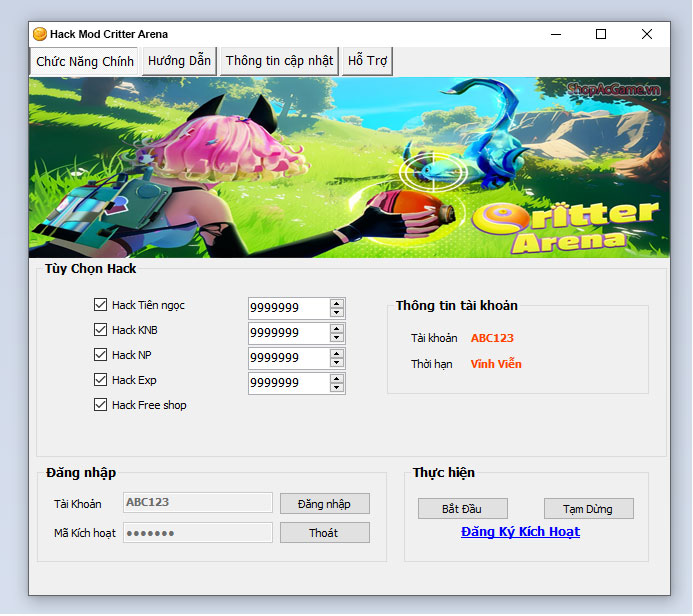
Task: Decrease the Hack Exp value with down arrow
Action: (337, 388)
